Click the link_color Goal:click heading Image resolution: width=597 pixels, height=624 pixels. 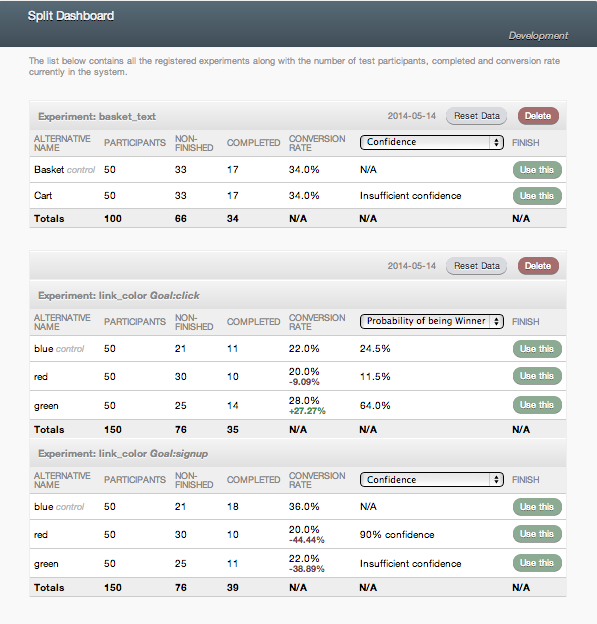pos(119,296)
